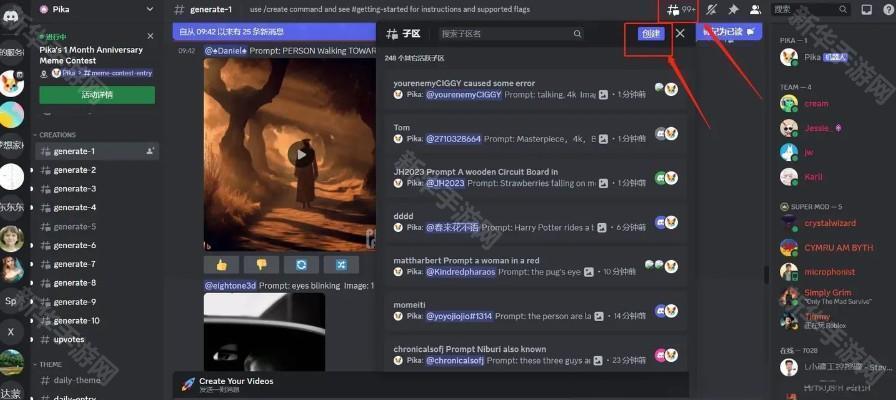
Task: Switch to the upvotes channel
Action: 70,339
